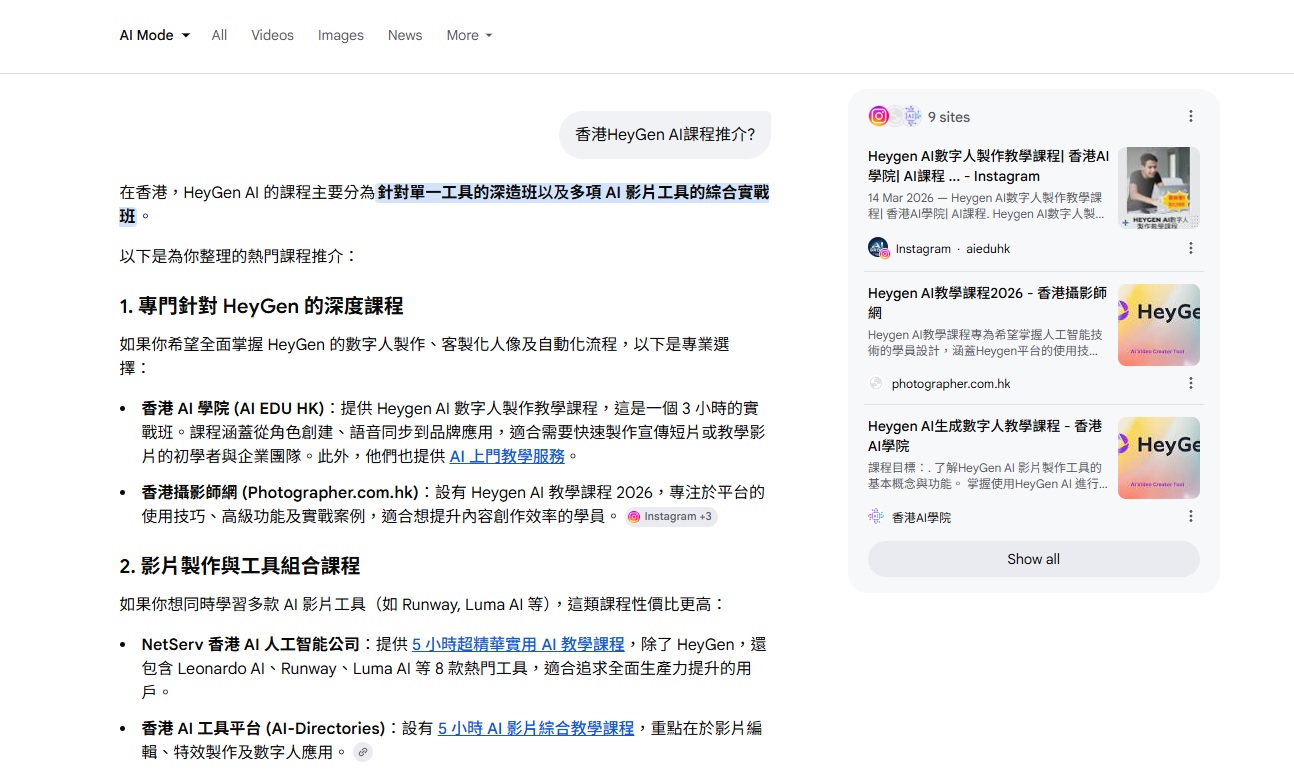Open the AI 上門教學服務 link
Image resolution: width=1294 pixels, height=773 pixels.
507,456
